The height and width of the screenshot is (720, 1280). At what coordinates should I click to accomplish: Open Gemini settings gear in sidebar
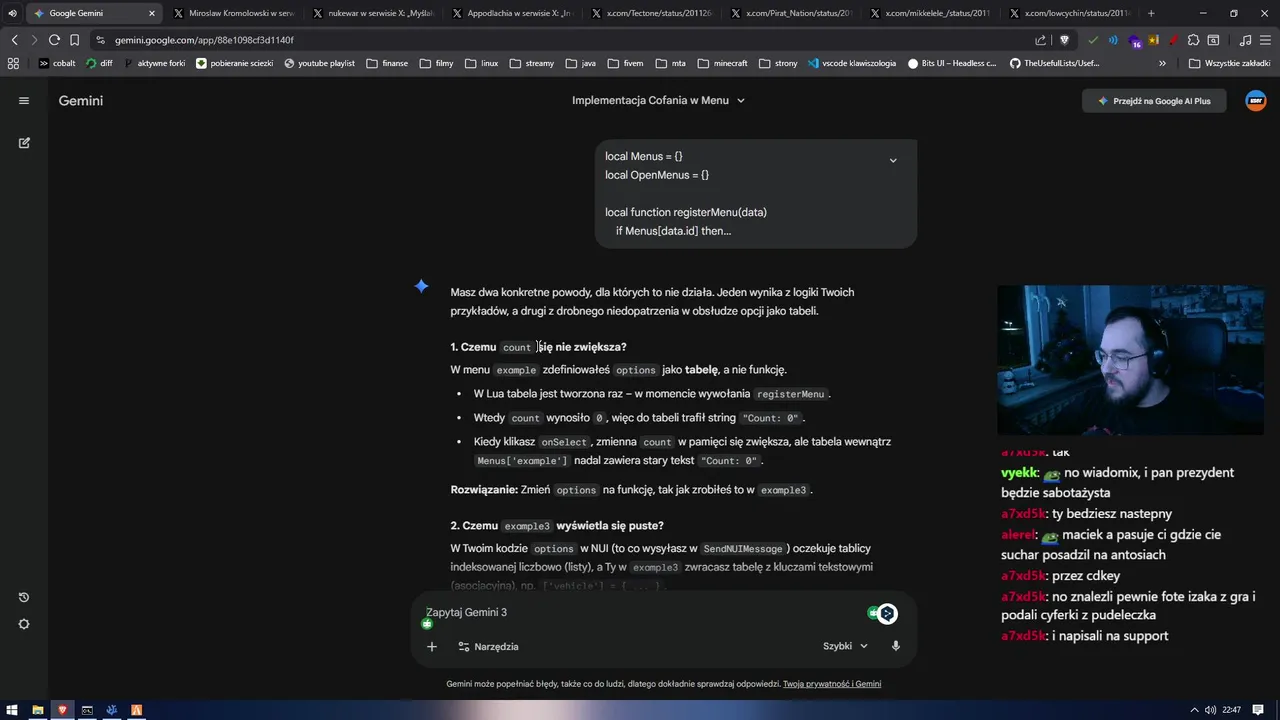(x=24, y=624)
